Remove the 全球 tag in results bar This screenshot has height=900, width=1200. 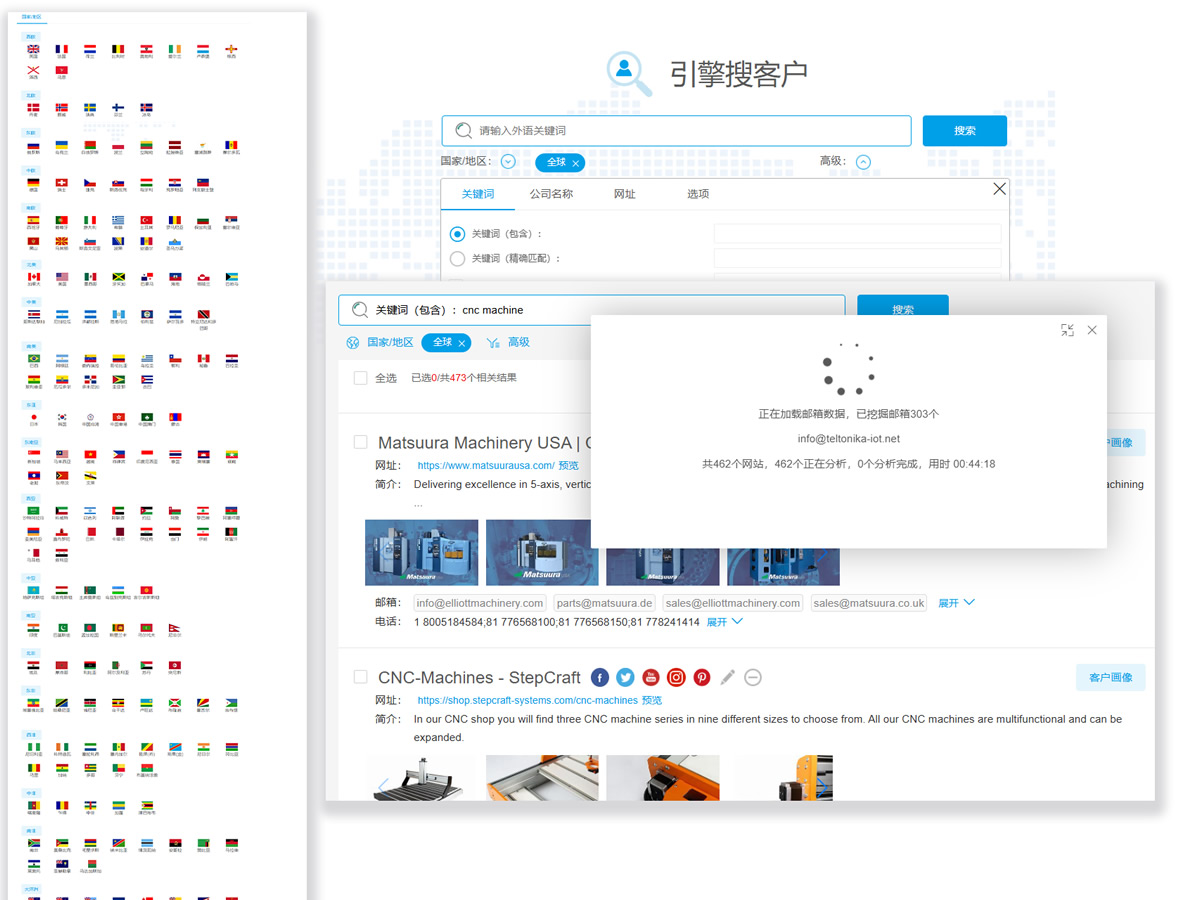[462, 343]
